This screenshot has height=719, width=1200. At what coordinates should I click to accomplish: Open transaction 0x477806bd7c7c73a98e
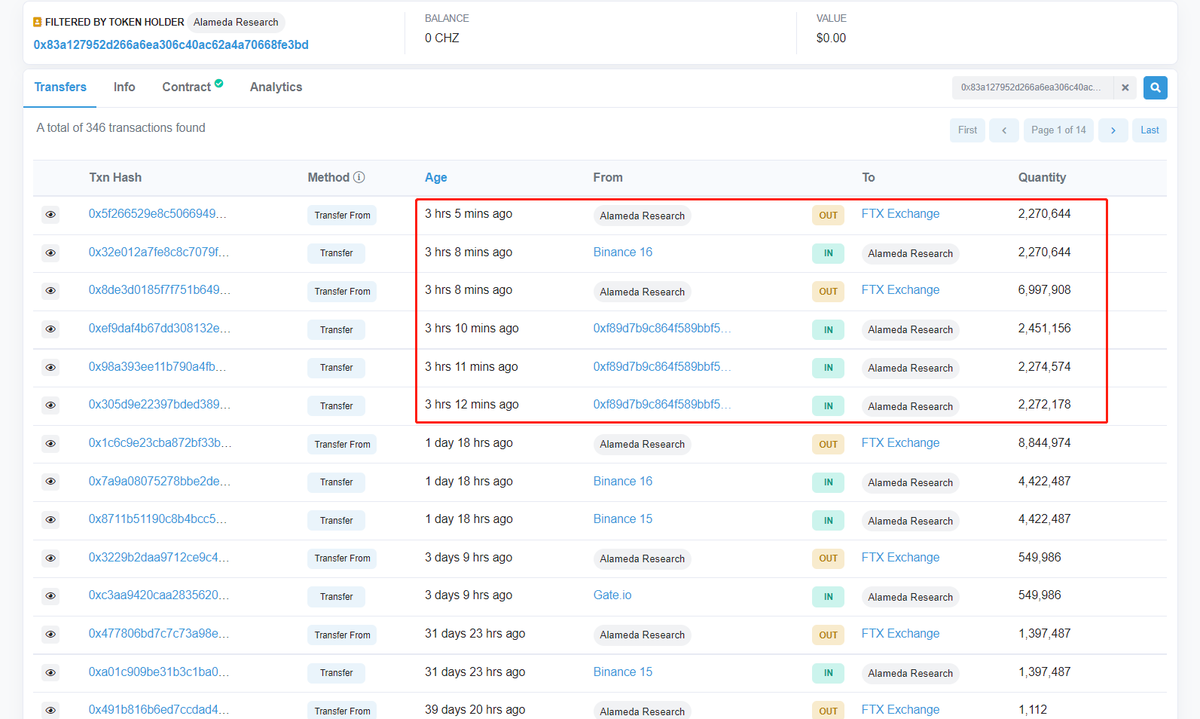[x=159, y=633]
